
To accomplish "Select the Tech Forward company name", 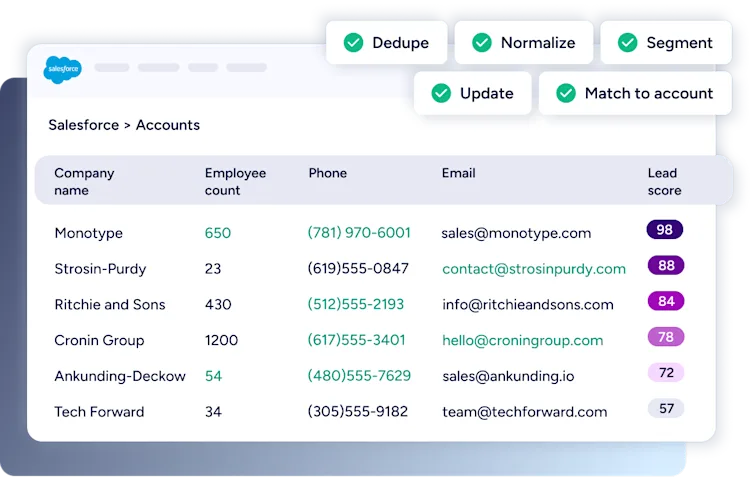I will tap(99, 412).
